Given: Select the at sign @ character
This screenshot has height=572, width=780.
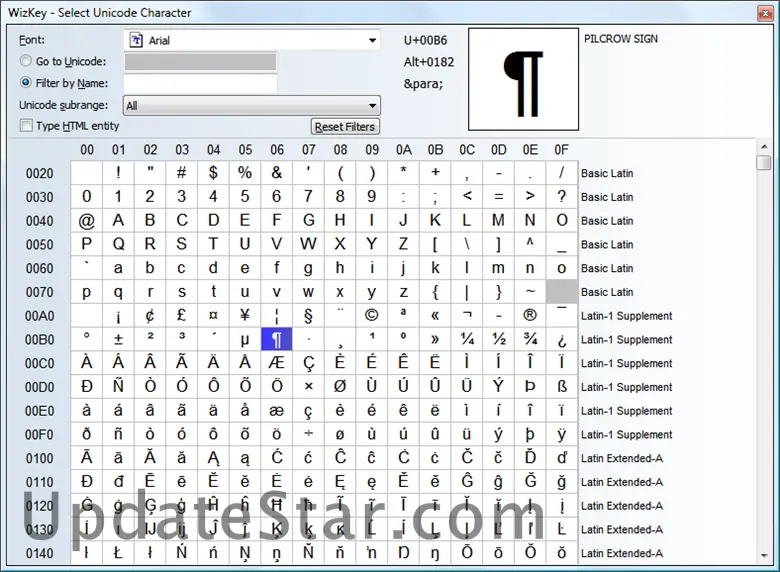Looking at the screenshot, I should [x=87, y=220].
